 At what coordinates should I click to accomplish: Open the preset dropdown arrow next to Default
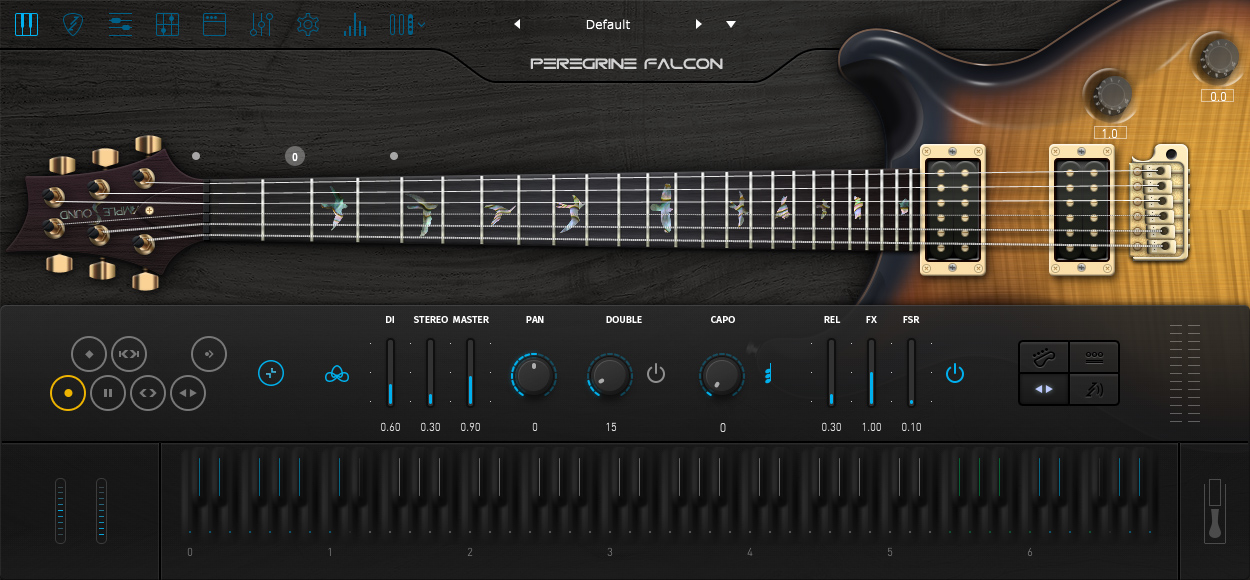click(x=730, y=24)
